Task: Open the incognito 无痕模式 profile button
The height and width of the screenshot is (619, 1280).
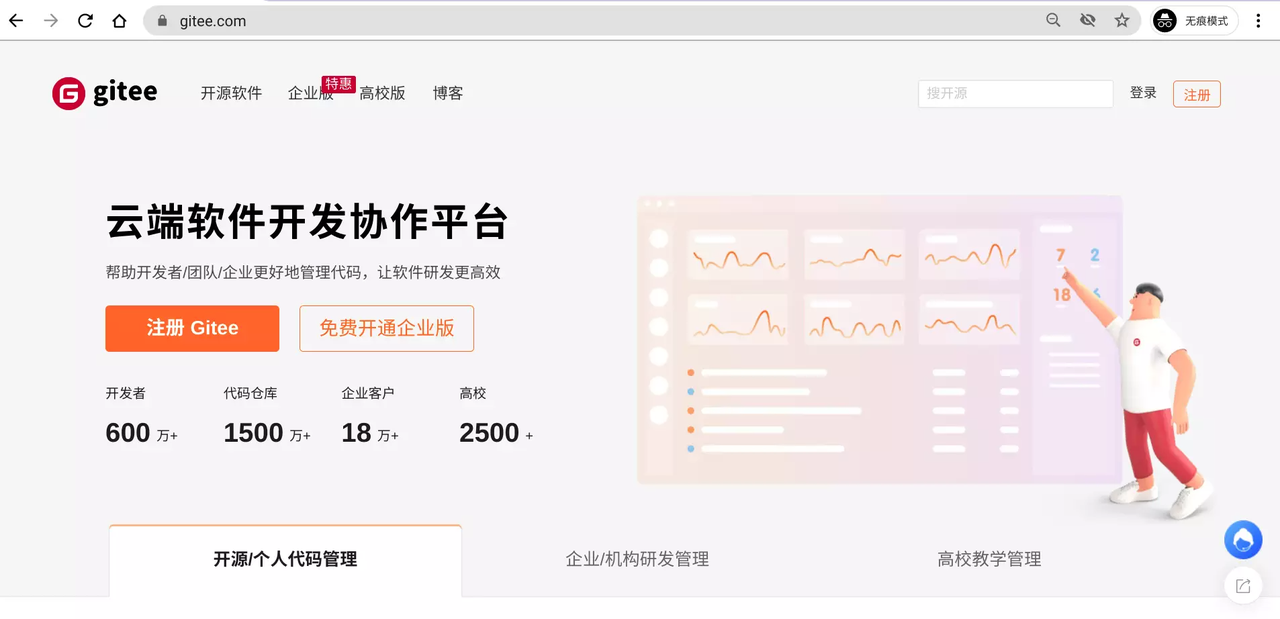Action: coord(1194,20)
